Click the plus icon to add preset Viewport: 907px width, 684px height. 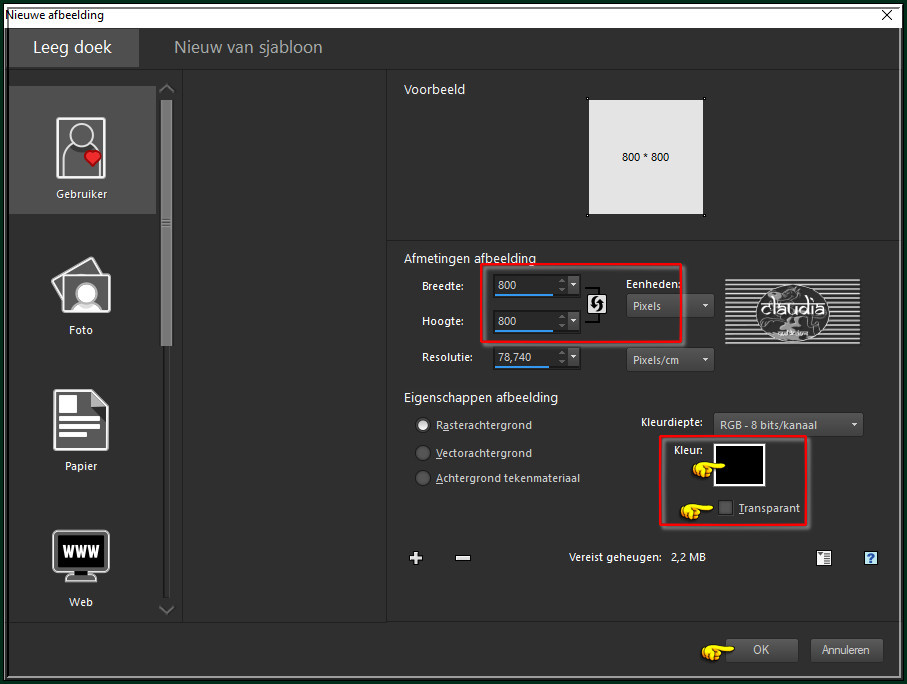coord(416,558)
